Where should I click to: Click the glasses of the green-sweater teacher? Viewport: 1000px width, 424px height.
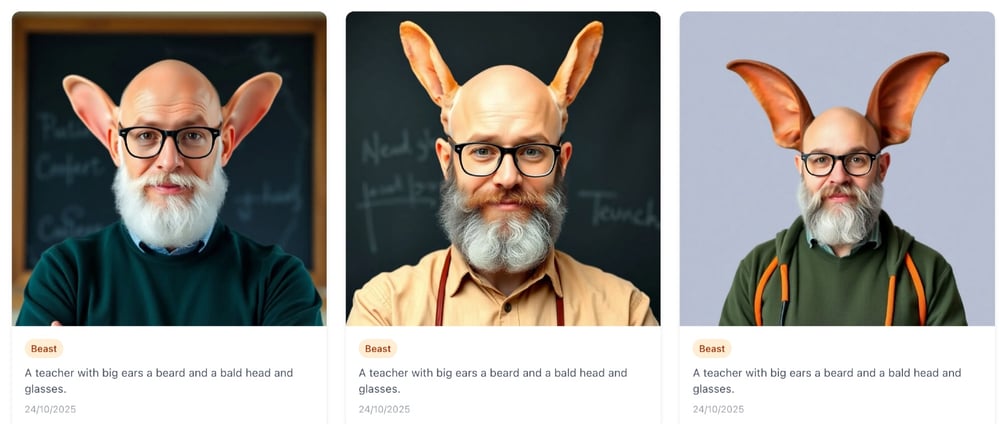pos(170,141)
